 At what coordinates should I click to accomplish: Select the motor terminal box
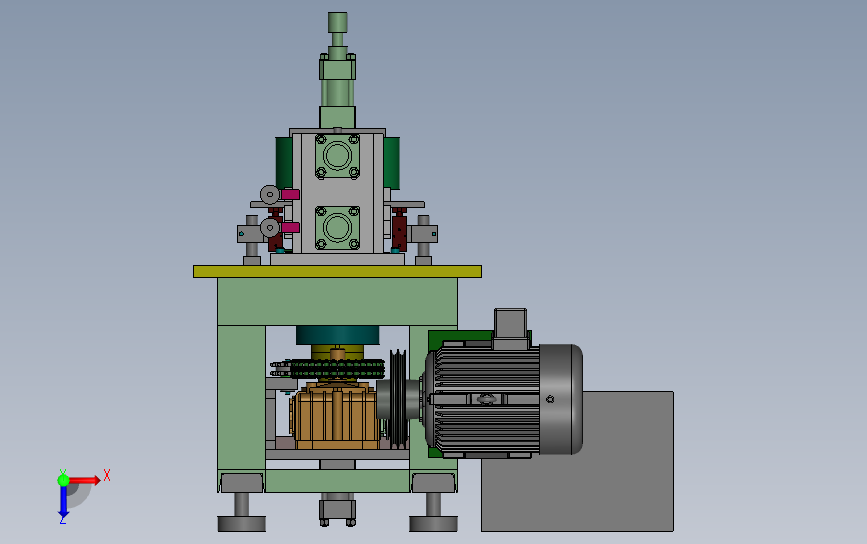510,328
